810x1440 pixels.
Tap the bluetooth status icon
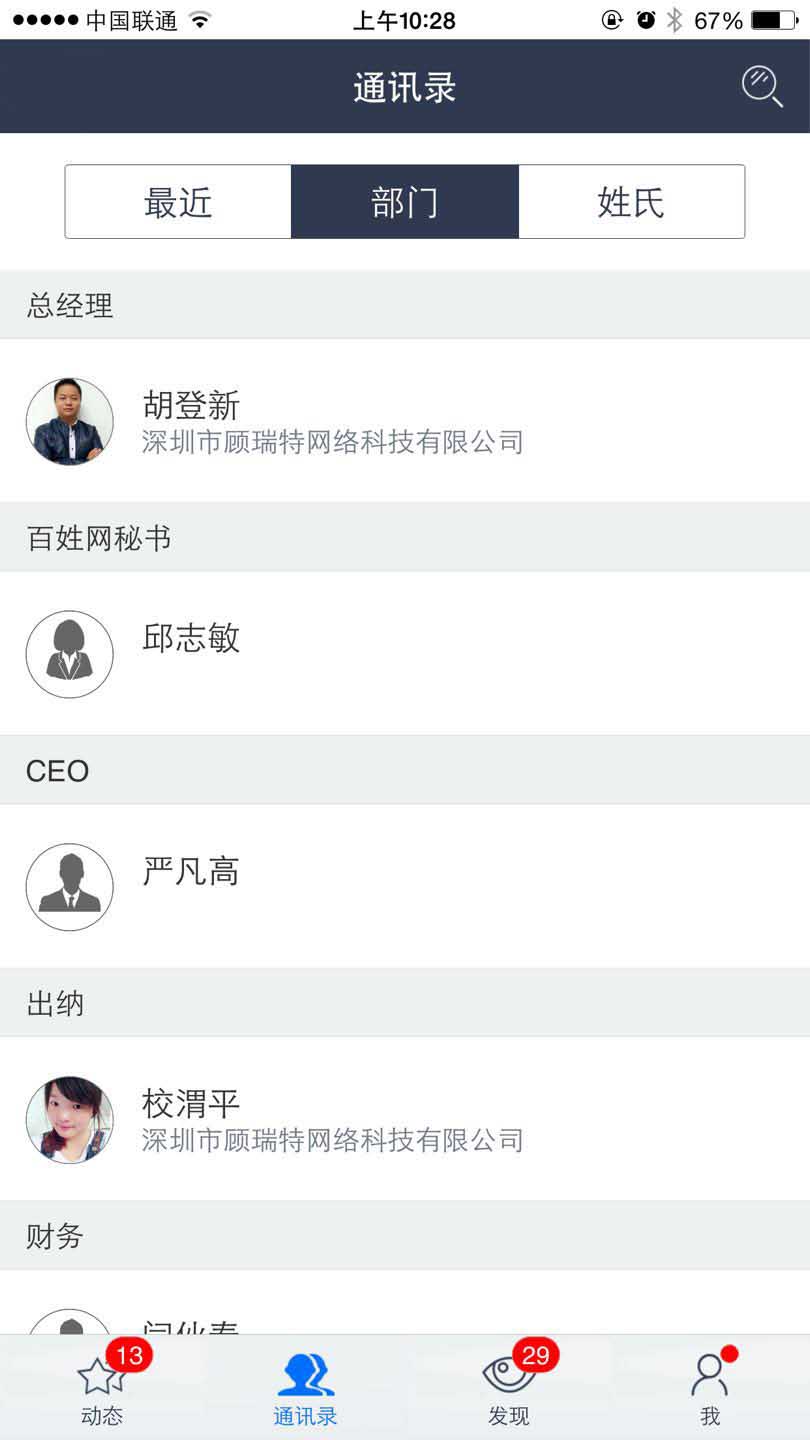(675, 20)
